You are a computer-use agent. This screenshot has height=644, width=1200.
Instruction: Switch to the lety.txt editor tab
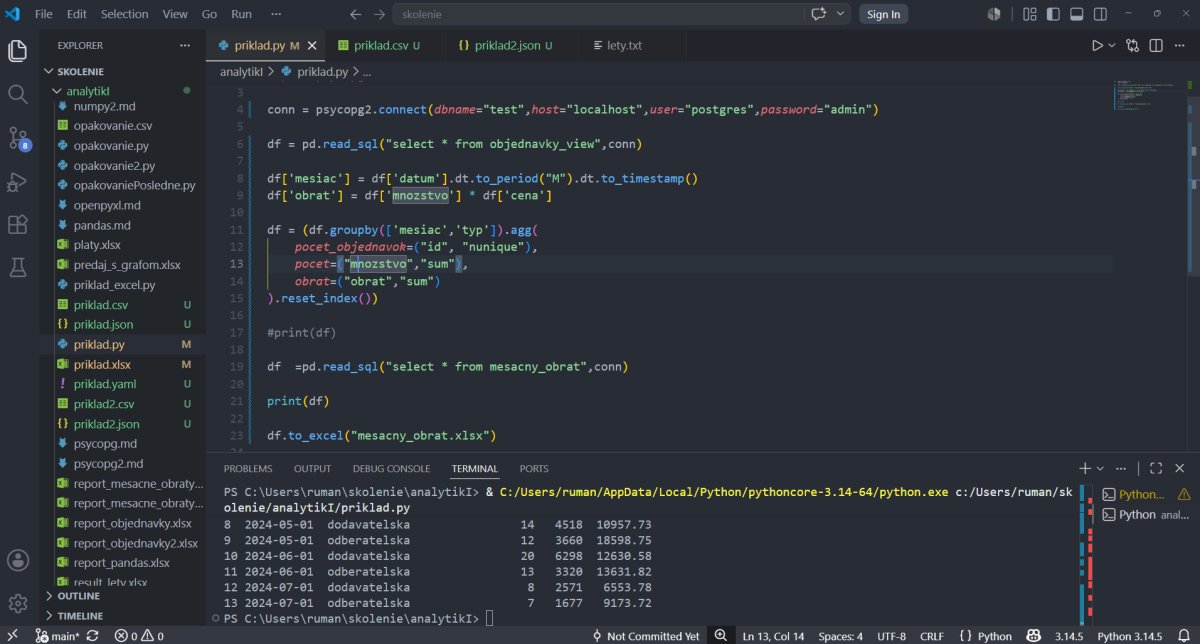click(x=623, y=46)
